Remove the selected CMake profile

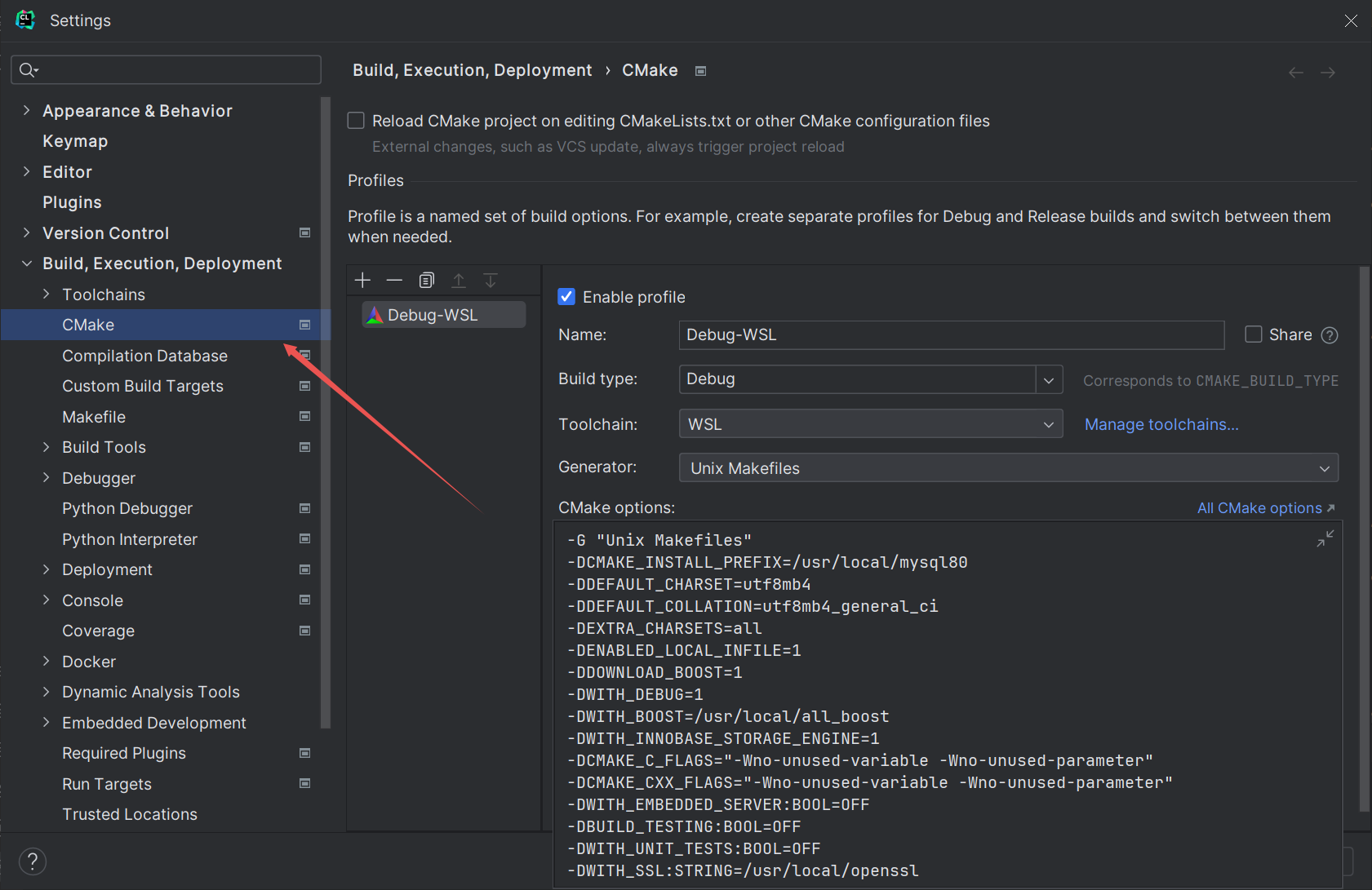[394, 281]
